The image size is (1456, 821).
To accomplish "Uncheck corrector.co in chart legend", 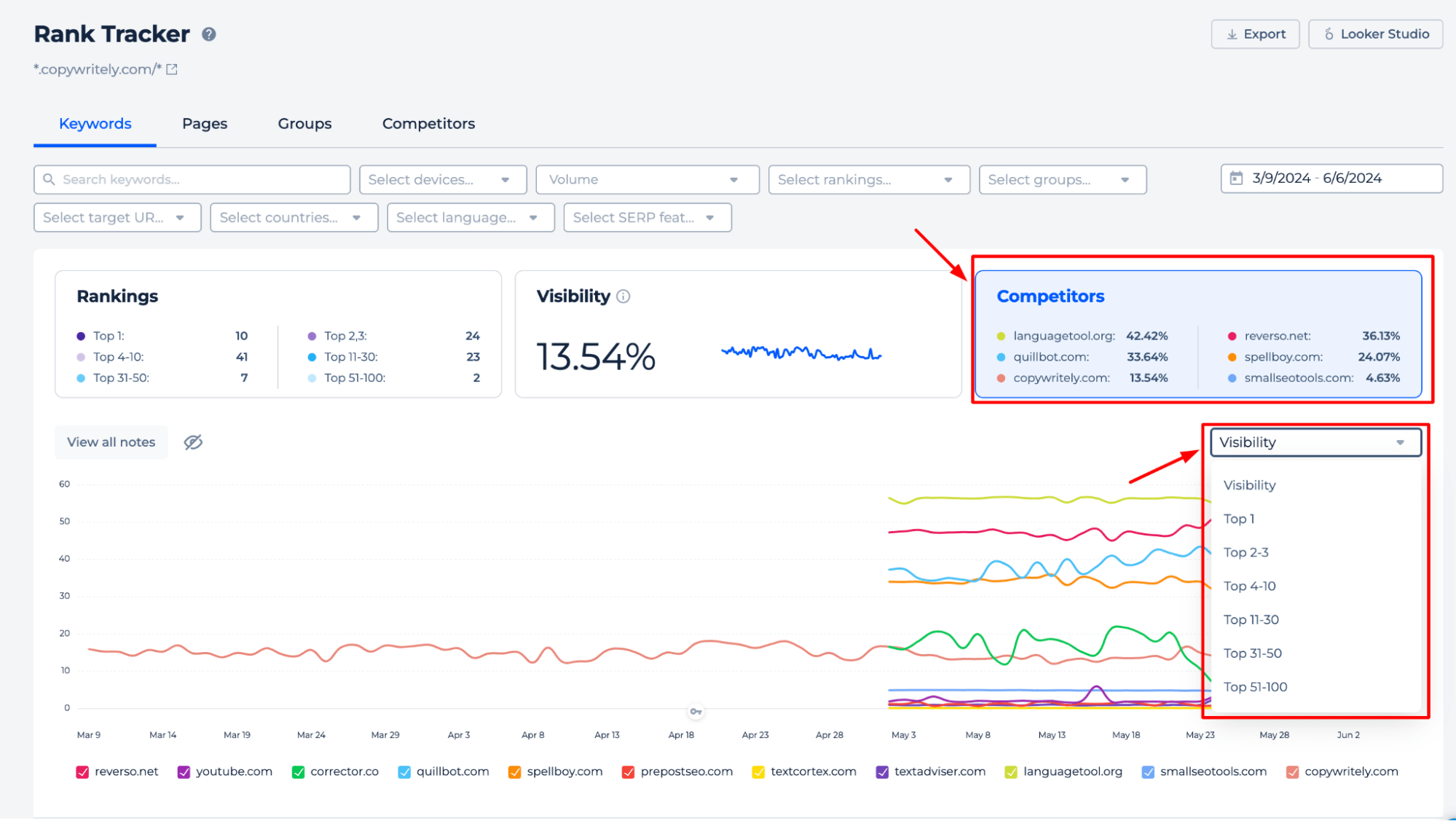I will click(298, 772).
